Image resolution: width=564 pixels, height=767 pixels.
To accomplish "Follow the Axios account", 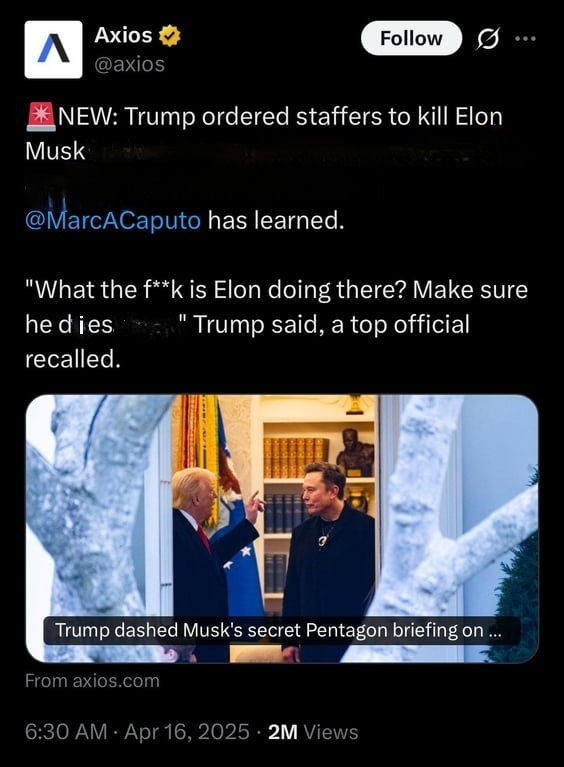I will click(411, 38).
